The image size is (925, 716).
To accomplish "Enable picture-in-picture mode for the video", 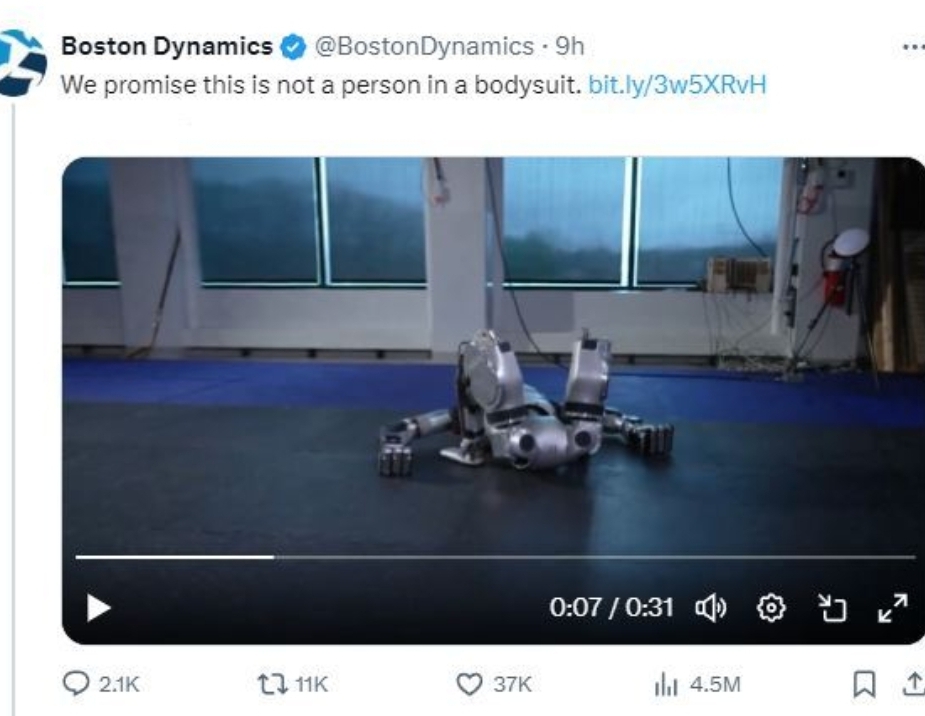I will click(832, 608).
